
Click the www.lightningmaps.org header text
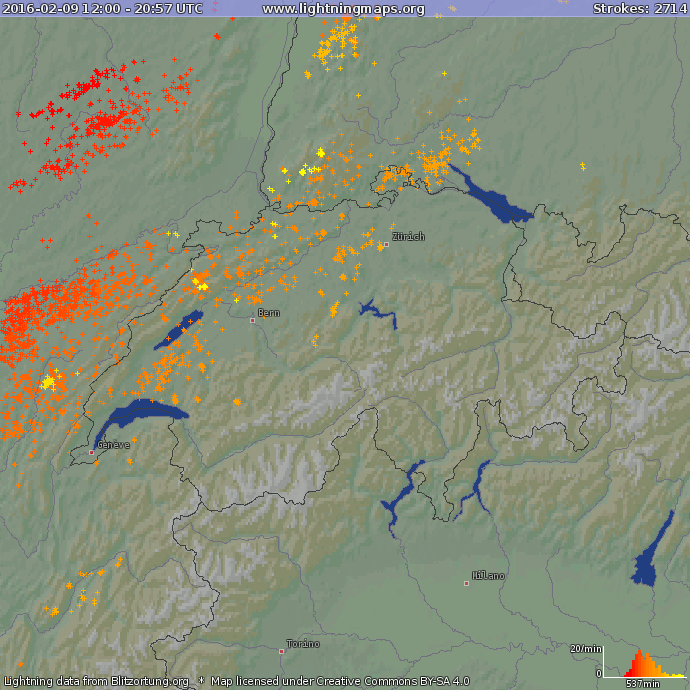(343, 8)
